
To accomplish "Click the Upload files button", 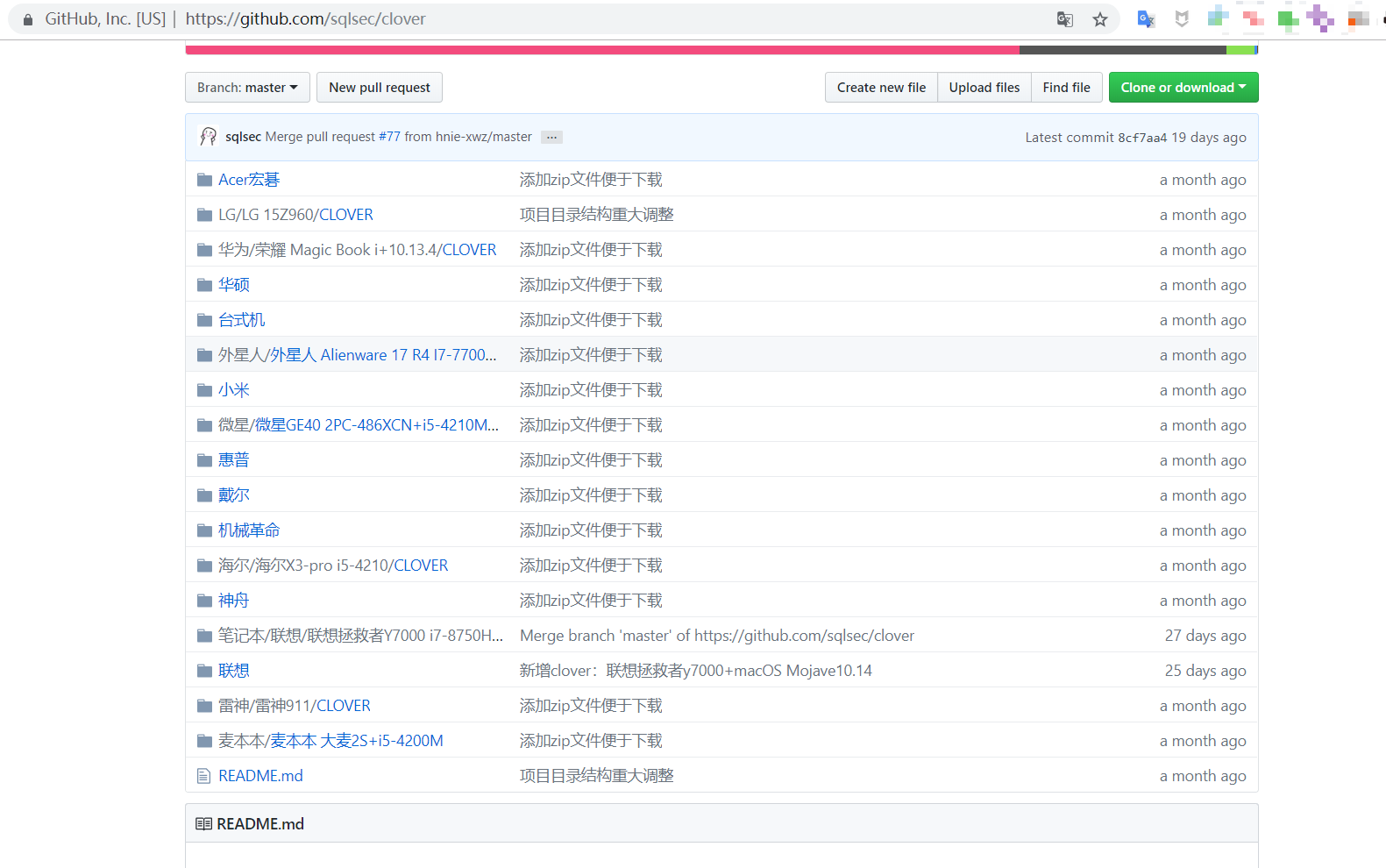I will [984, 88].
